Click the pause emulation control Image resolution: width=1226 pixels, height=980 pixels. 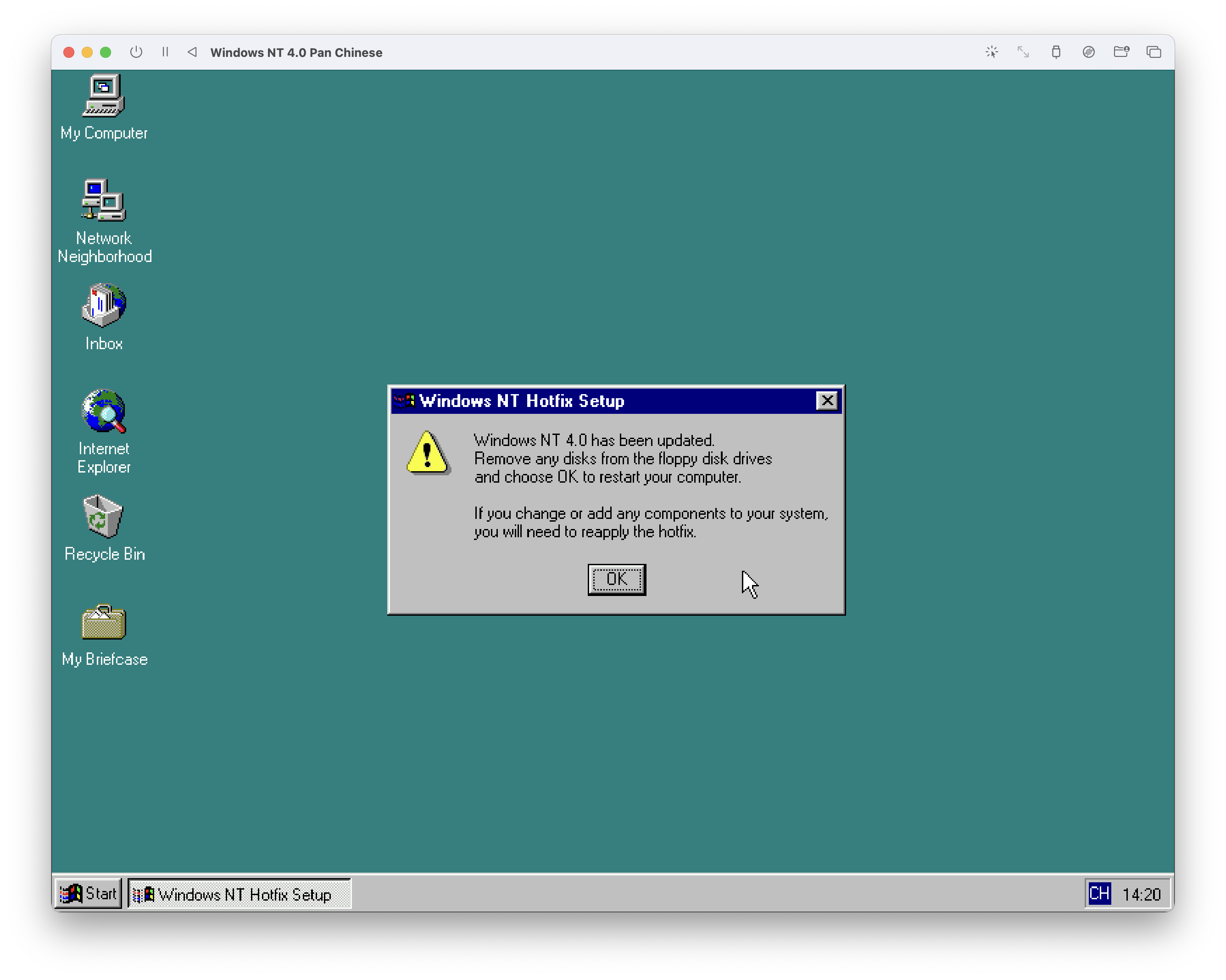166,52
